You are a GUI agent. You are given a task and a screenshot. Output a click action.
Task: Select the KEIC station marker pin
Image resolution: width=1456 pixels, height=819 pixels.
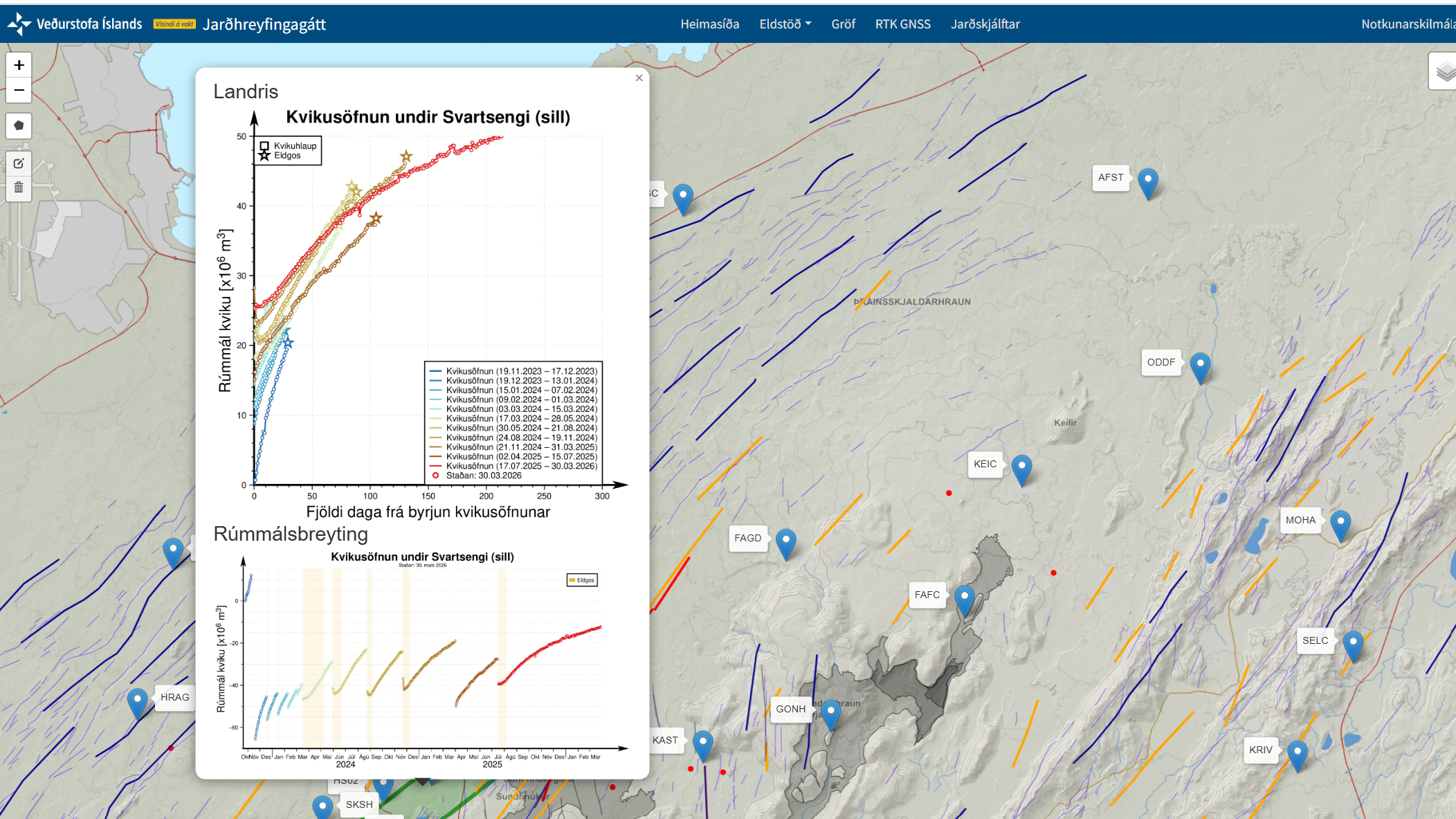tap(1021, 468)
